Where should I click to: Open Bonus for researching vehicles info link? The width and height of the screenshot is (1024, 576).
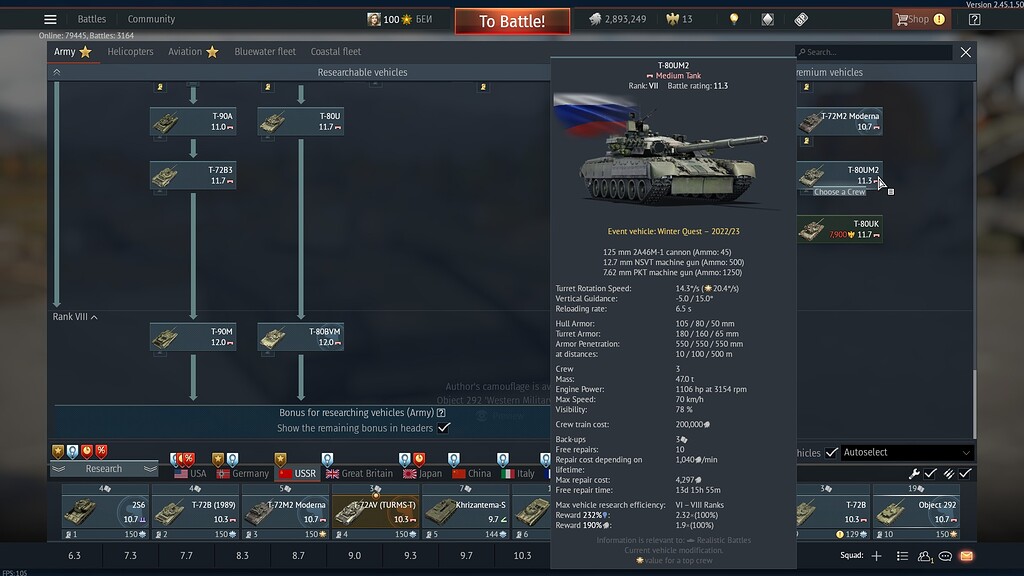(x=440, y=413)
